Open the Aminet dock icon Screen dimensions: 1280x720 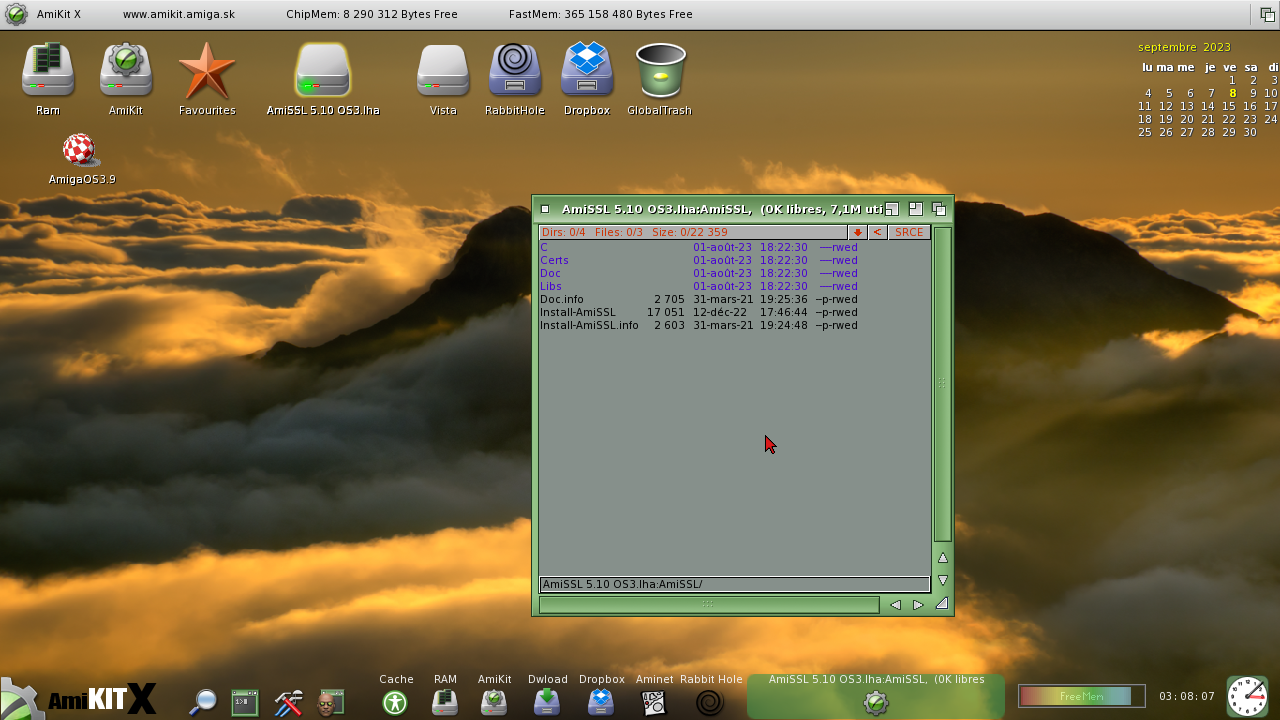click(654, 702)
